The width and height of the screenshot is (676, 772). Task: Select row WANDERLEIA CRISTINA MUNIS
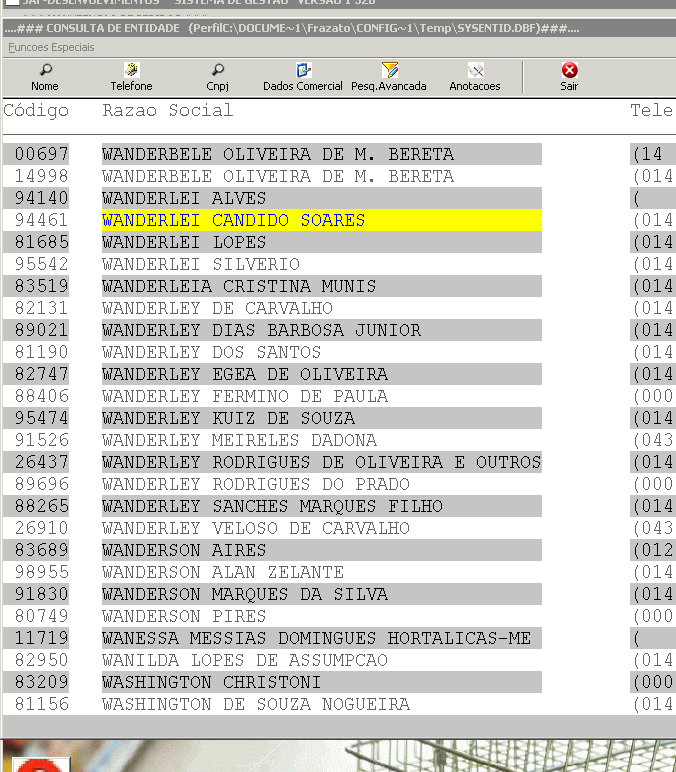pyautogui.click(x=322, y=286)
